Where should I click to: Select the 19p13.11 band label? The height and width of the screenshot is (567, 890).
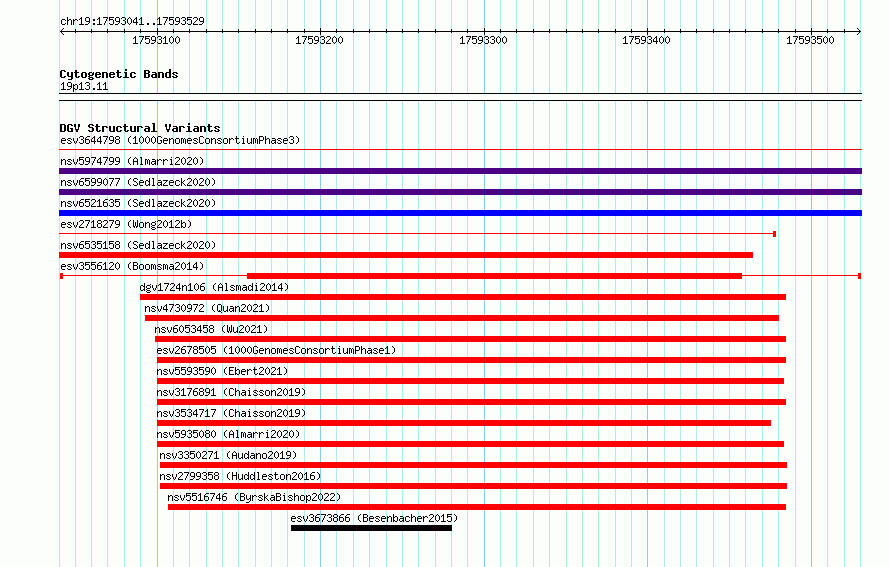tap(84, 86)
